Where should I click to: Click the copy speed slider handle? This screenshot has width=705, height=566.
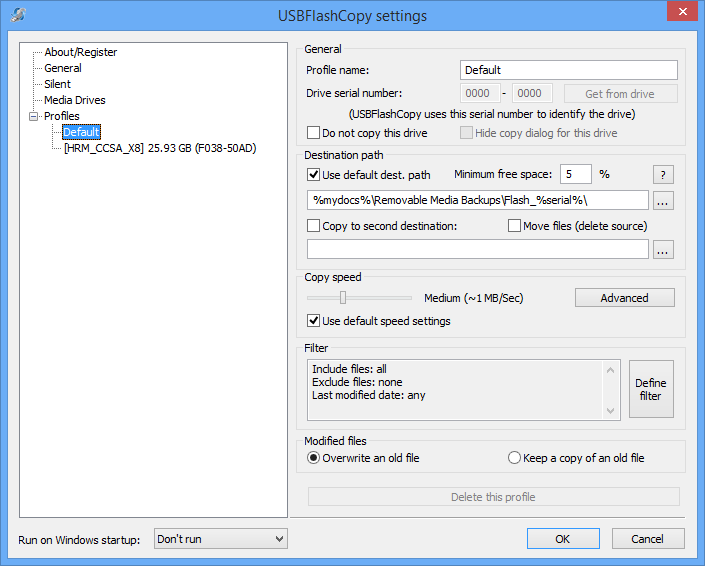(x=343, y=298)
